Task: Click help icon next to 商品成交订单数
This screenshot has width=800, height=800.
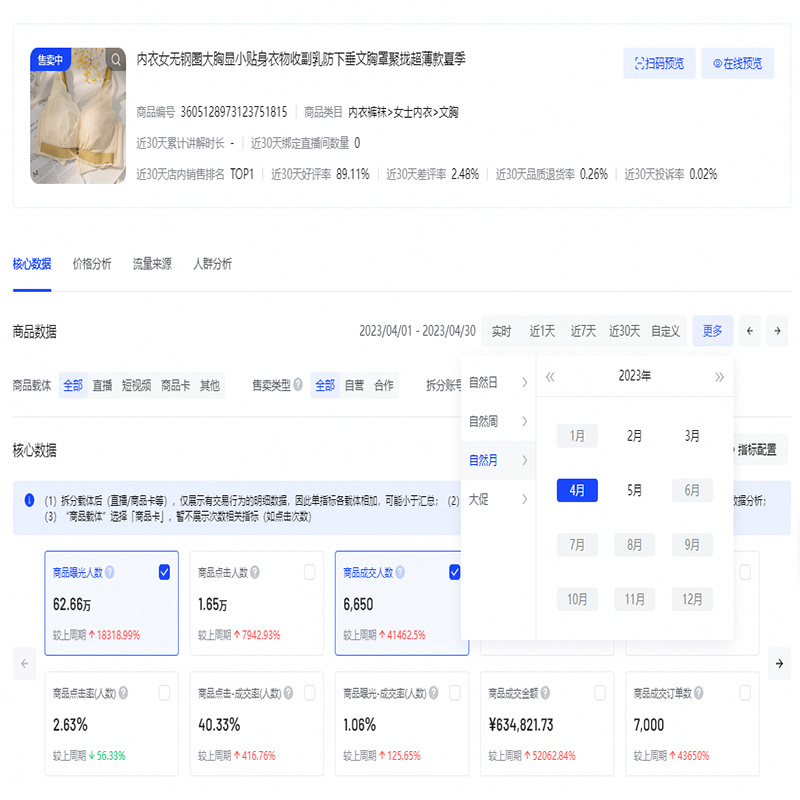Action: 698,693
